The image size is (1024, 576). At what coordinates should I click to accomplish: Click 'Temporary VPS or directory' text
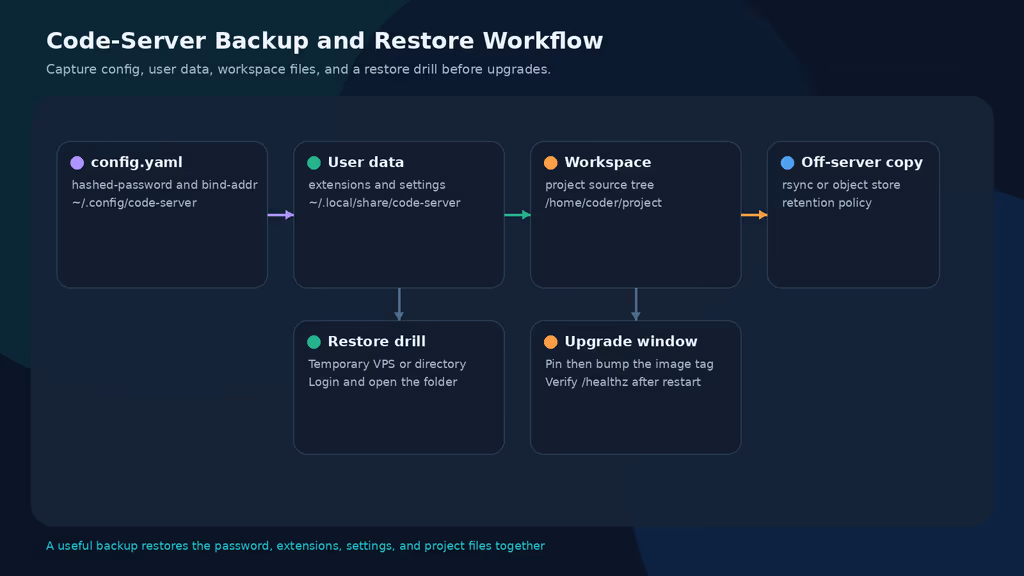tap(387, 364)
